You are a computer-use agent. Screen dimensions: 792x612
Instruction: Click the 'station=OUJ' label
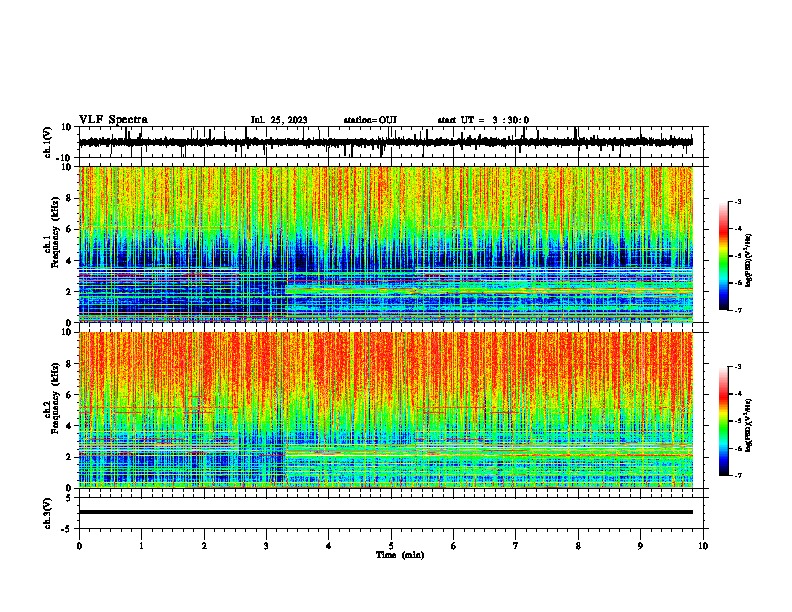pos(370,120)
